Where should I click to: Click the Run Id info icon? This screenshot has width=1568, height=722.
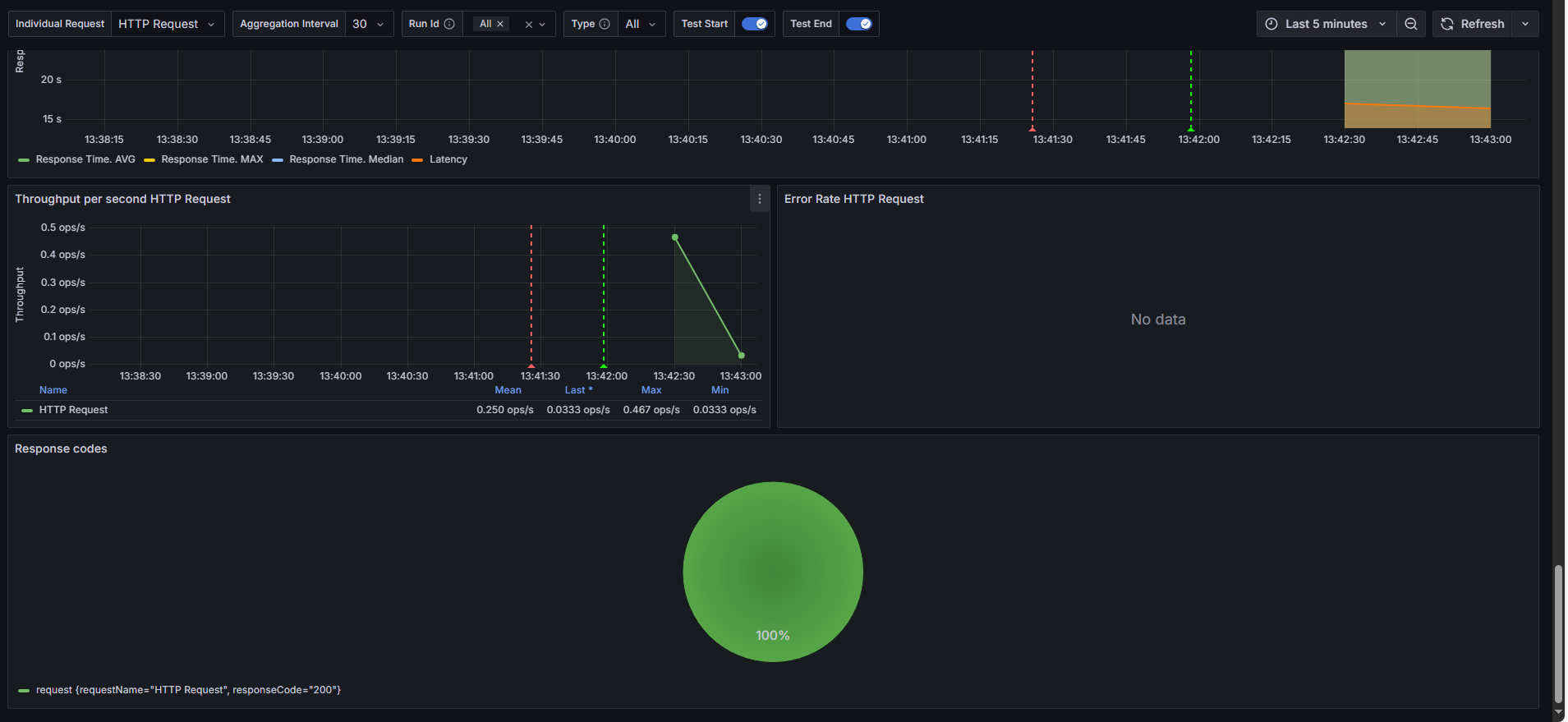pos(449,24)
